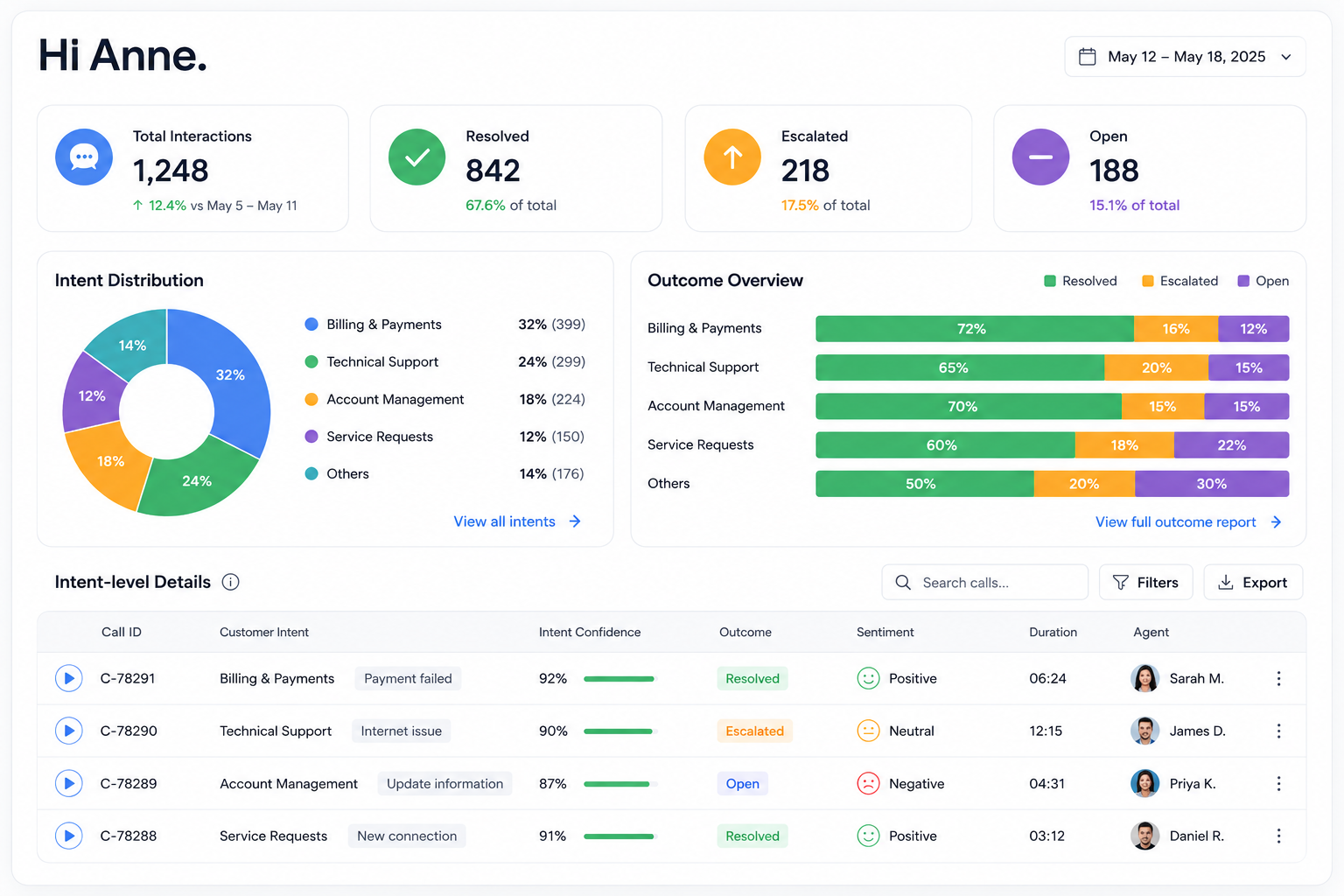Toggle the Escalated legend in Outcome Overview
The image size is (1344, 896).
pos(1179,281)
